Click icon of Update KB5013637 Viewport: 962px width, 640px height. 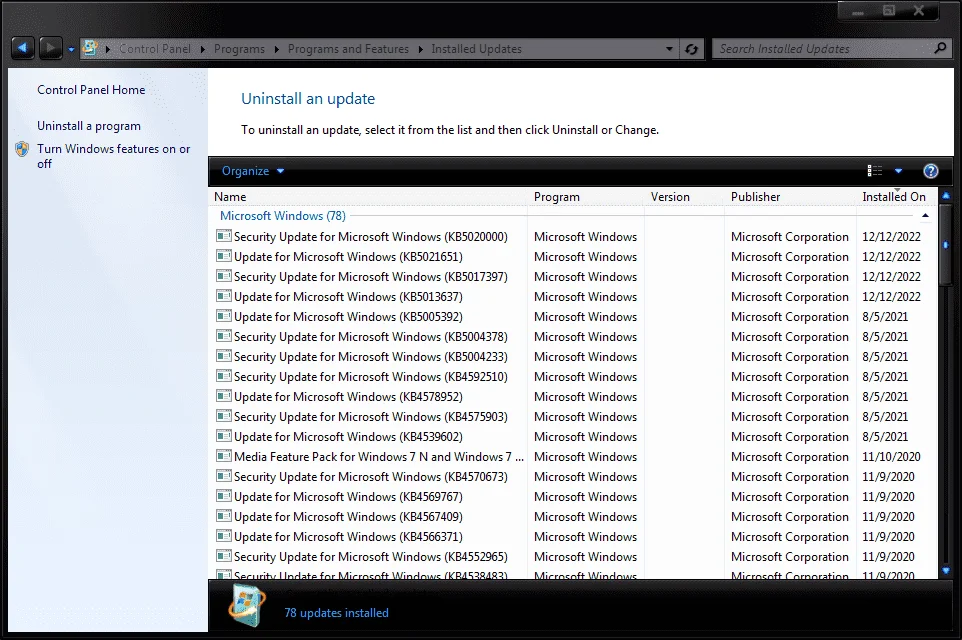click(x=224, y=296)
